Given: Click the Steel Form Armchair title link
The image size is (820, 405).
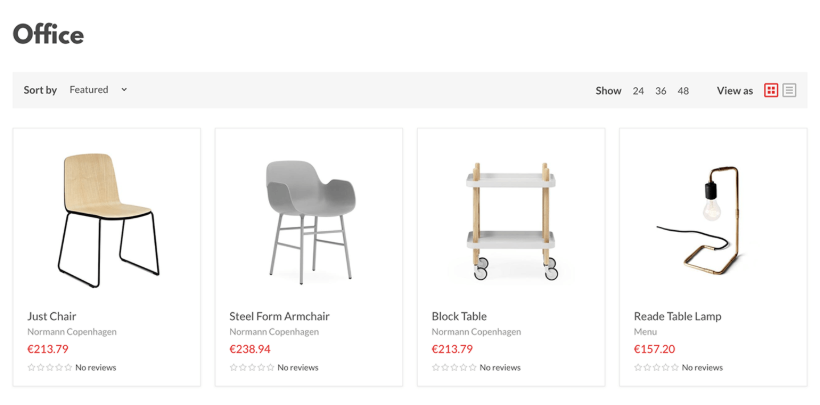Looking at the screenshot, I should 279,316.
